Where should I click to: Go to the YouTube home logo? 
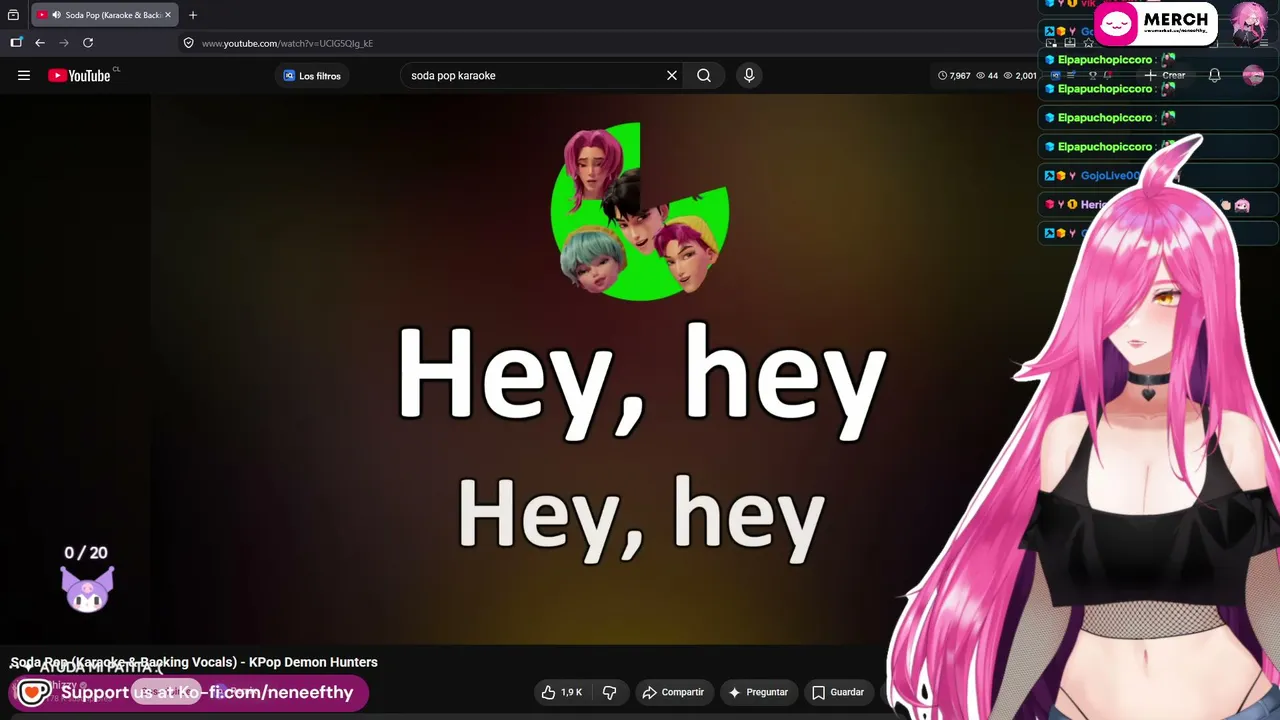(x=79, y=75)
